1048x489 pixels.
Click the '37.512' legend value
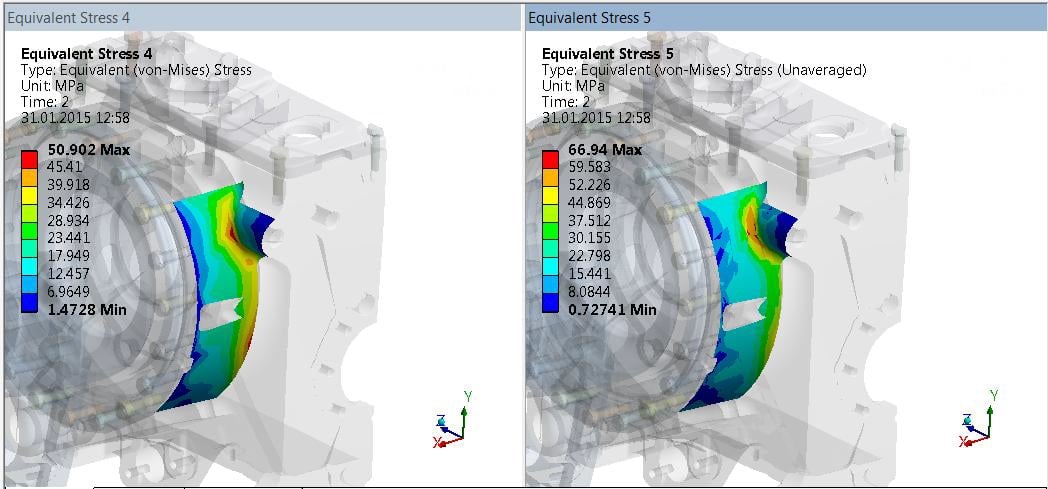pyautogui.click(x=590, y=220)
